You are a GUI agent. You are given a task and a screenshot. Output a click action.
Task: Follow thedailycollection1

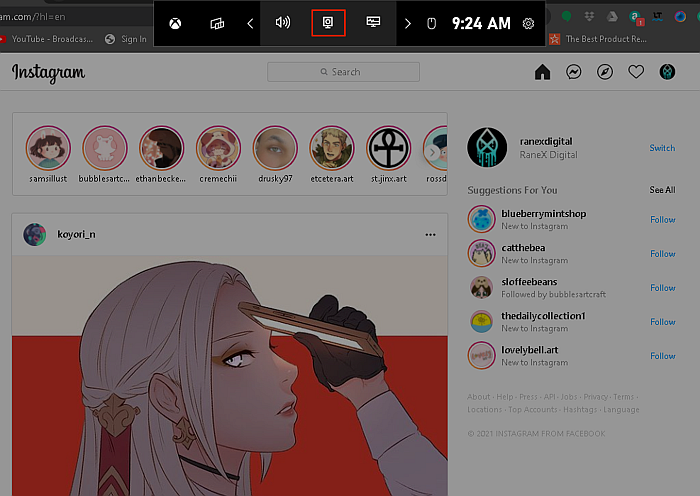click(x=662, y=322)
